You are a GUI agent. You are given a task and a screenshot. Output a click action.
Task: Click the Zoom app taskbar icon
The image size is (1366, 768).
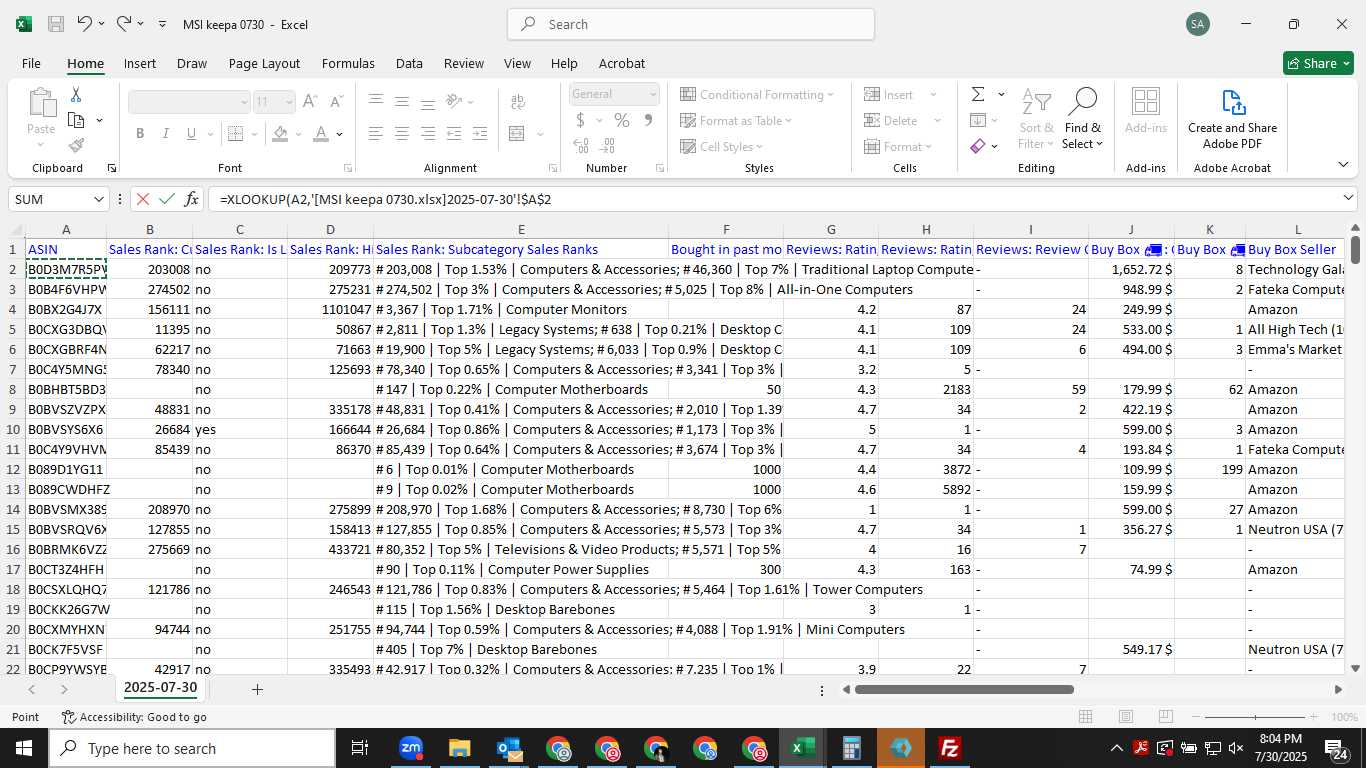tap(411, 748)
